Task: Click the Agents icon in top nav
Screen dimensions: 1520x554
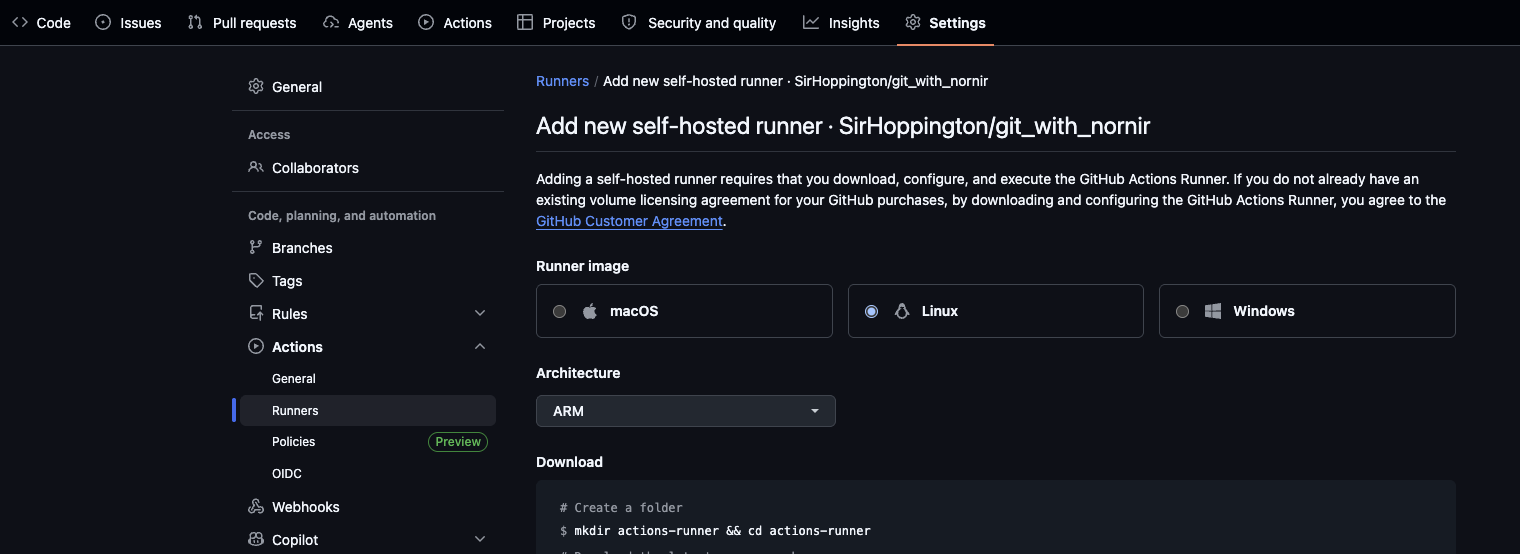Action: (331, 22)
